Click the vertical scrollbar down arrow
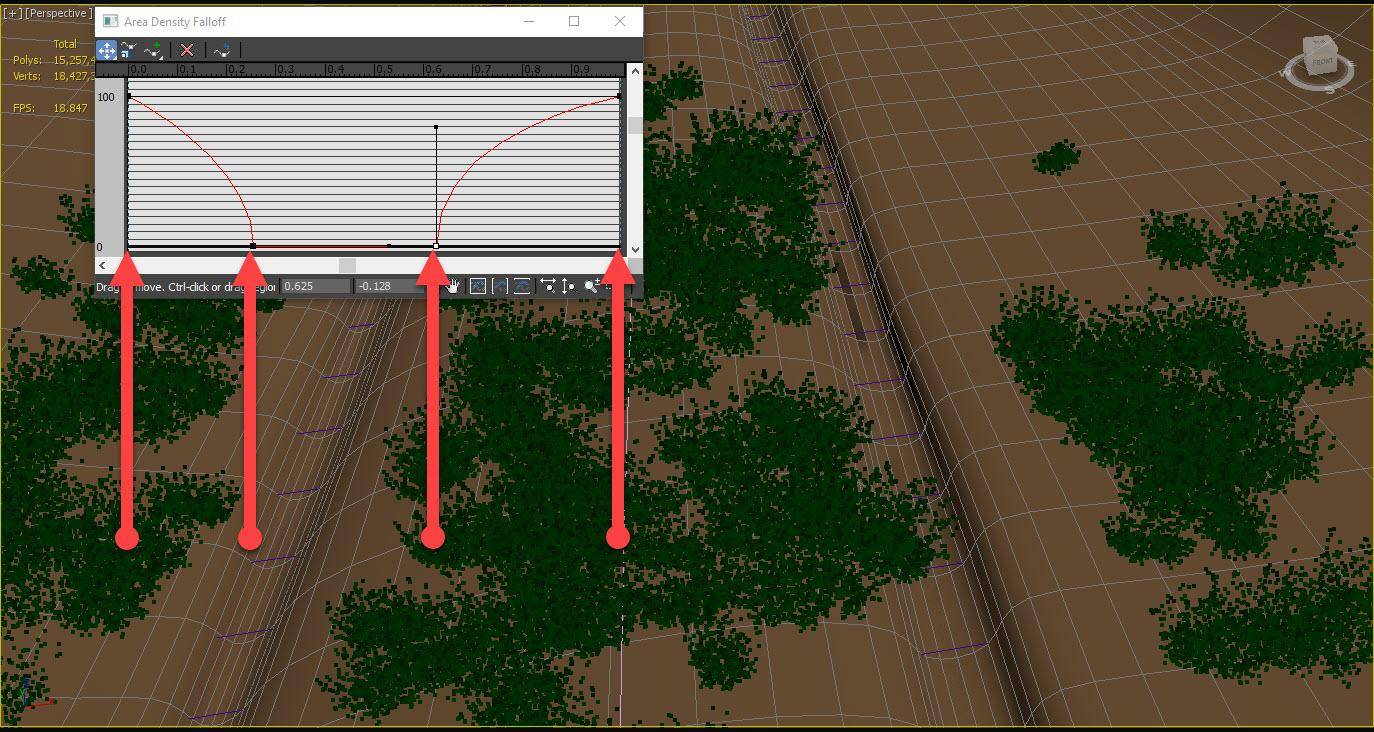Image resolution: width=1374 pixels, height=732 pixels. click(634, 249)
